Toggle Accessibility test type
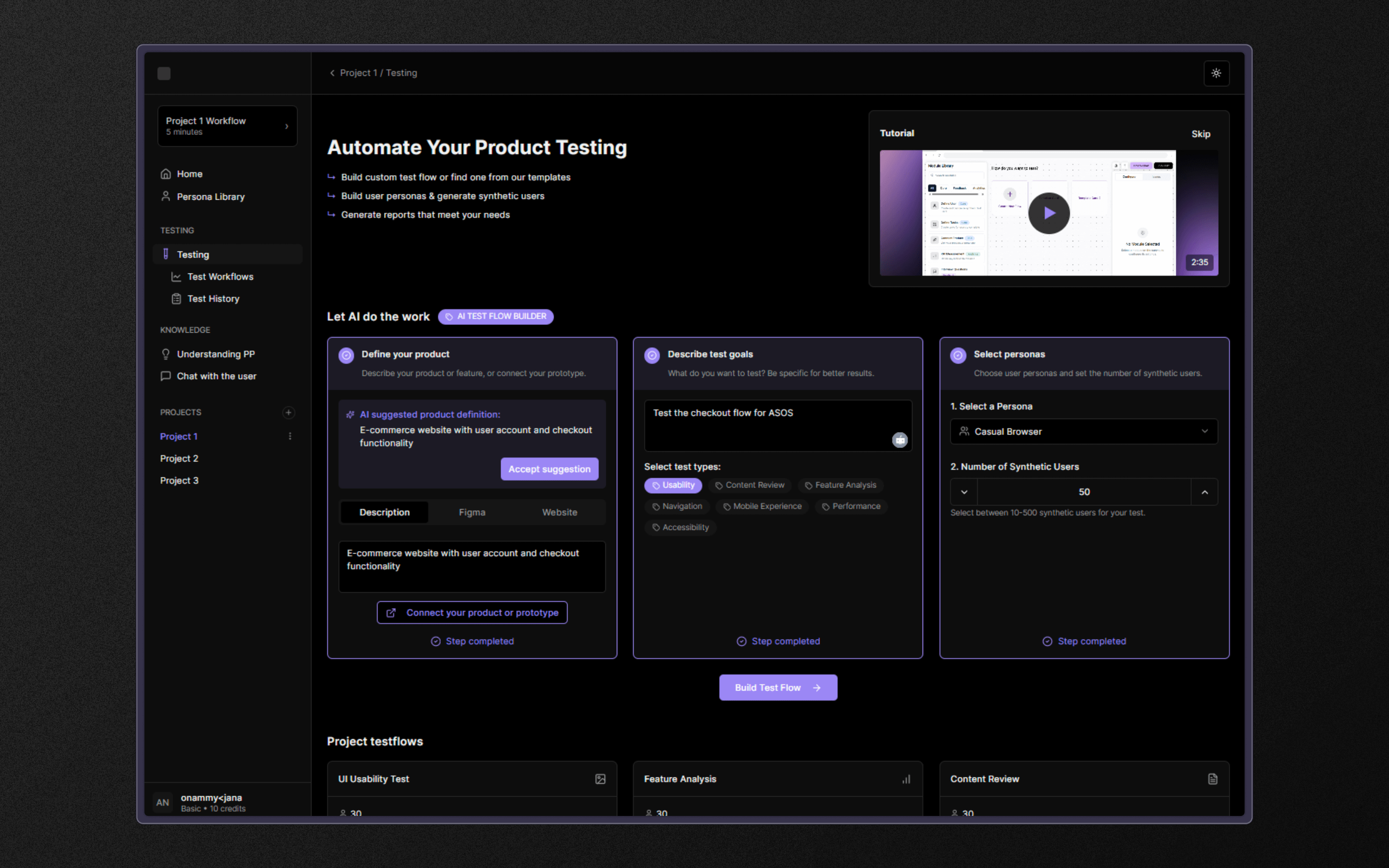This screenshot has height=868, width=1389. point(680,528)
